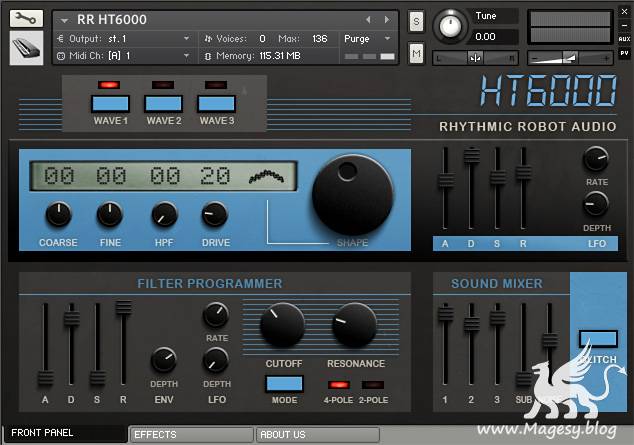Click the 2-POLE indicator light
The height and width of the screenshot is (445, 634).
coord(373,385)
